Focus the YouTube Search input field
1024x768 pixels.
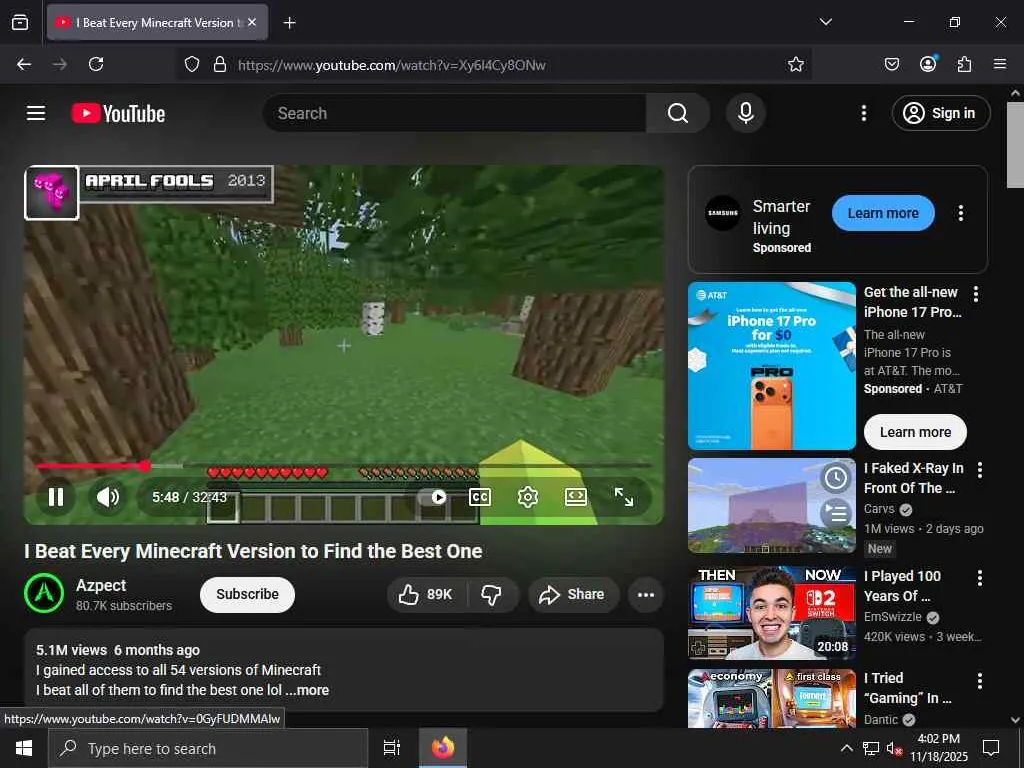[455, 113]
